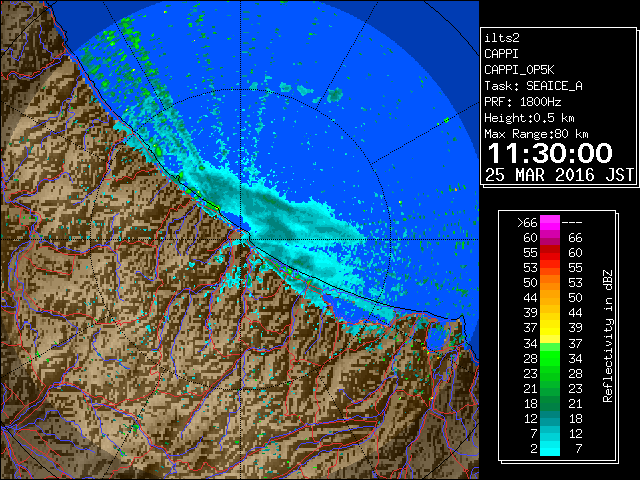The image size is (640, 480).
Task: Pick the yellow 37–39 dBZ color band
Action: (x=550, y=328)
